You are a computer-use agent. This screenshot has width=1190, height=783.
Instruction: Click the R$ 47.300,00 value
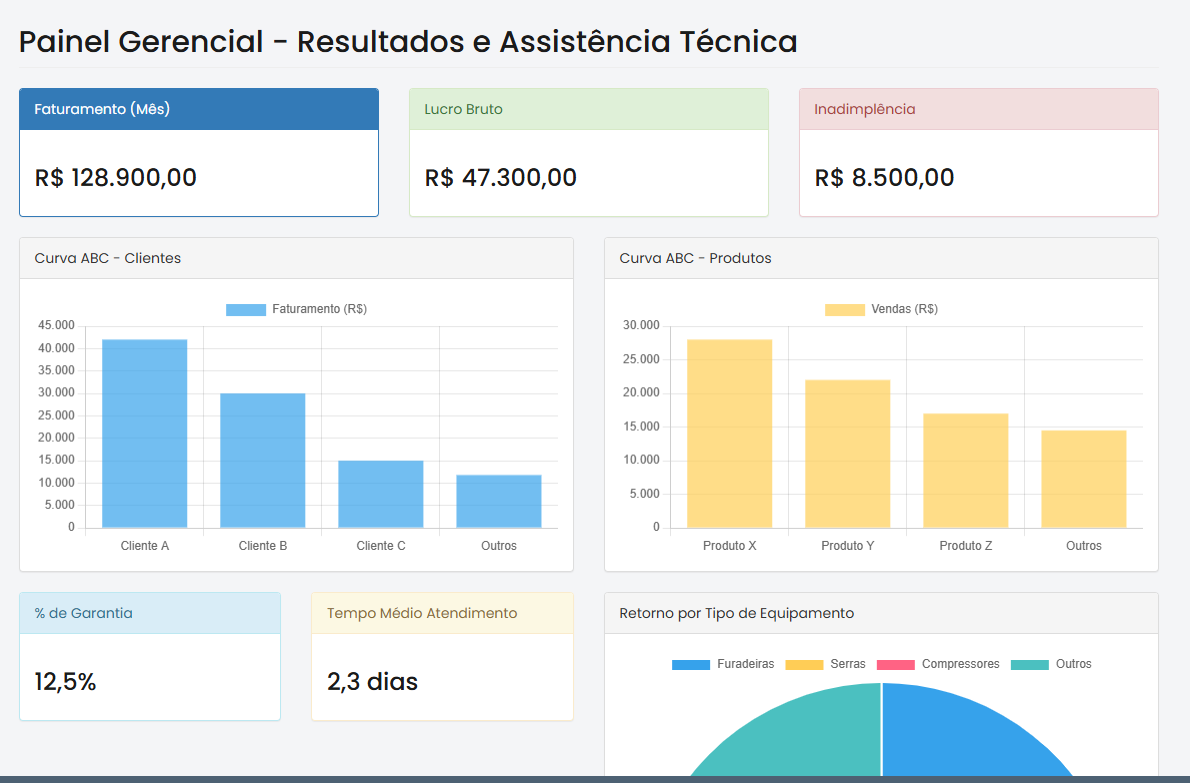tap(501, 178)
